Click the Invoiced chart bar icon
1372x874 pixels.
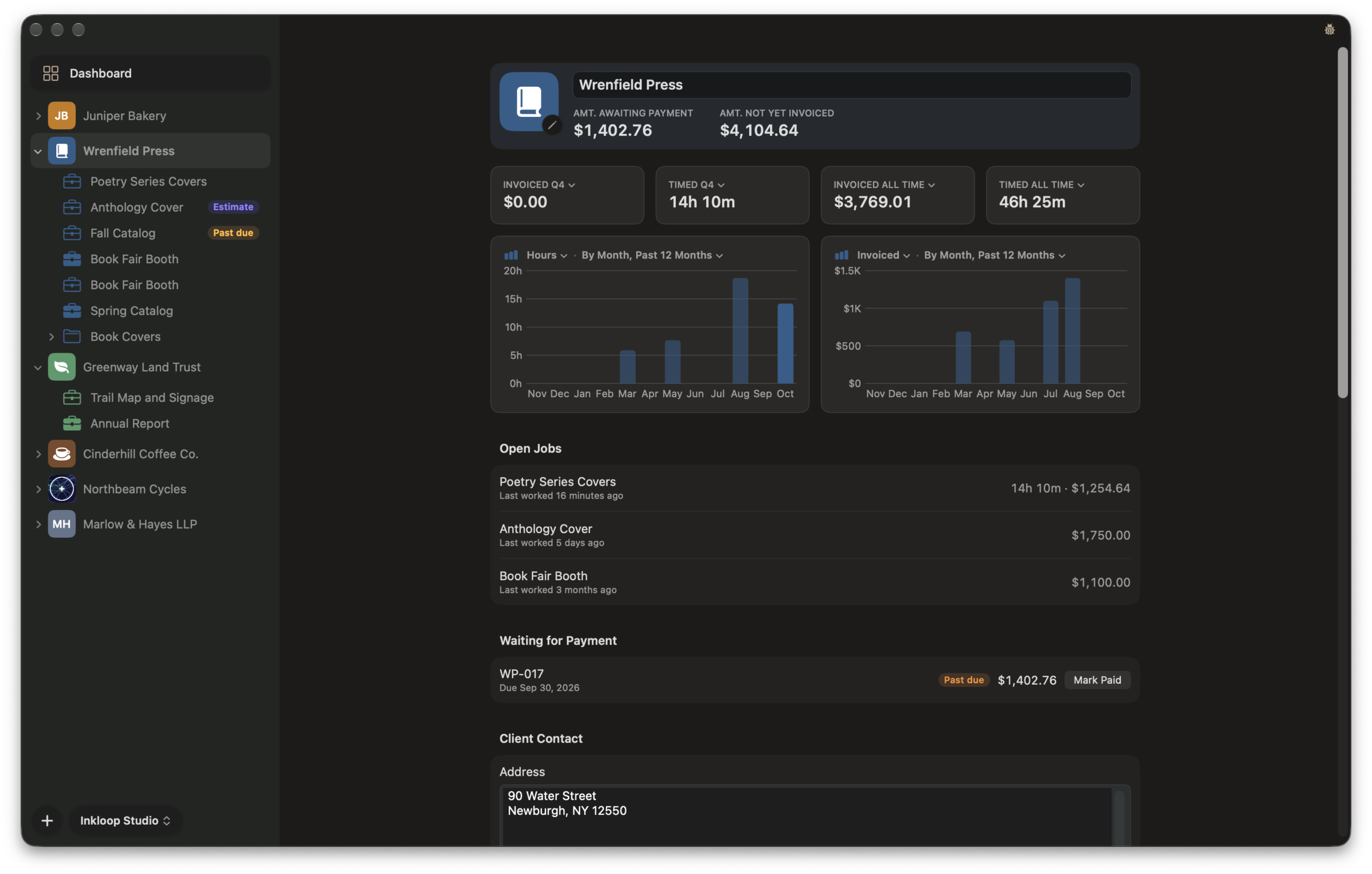pyautogui.click(x=841, y=255)
